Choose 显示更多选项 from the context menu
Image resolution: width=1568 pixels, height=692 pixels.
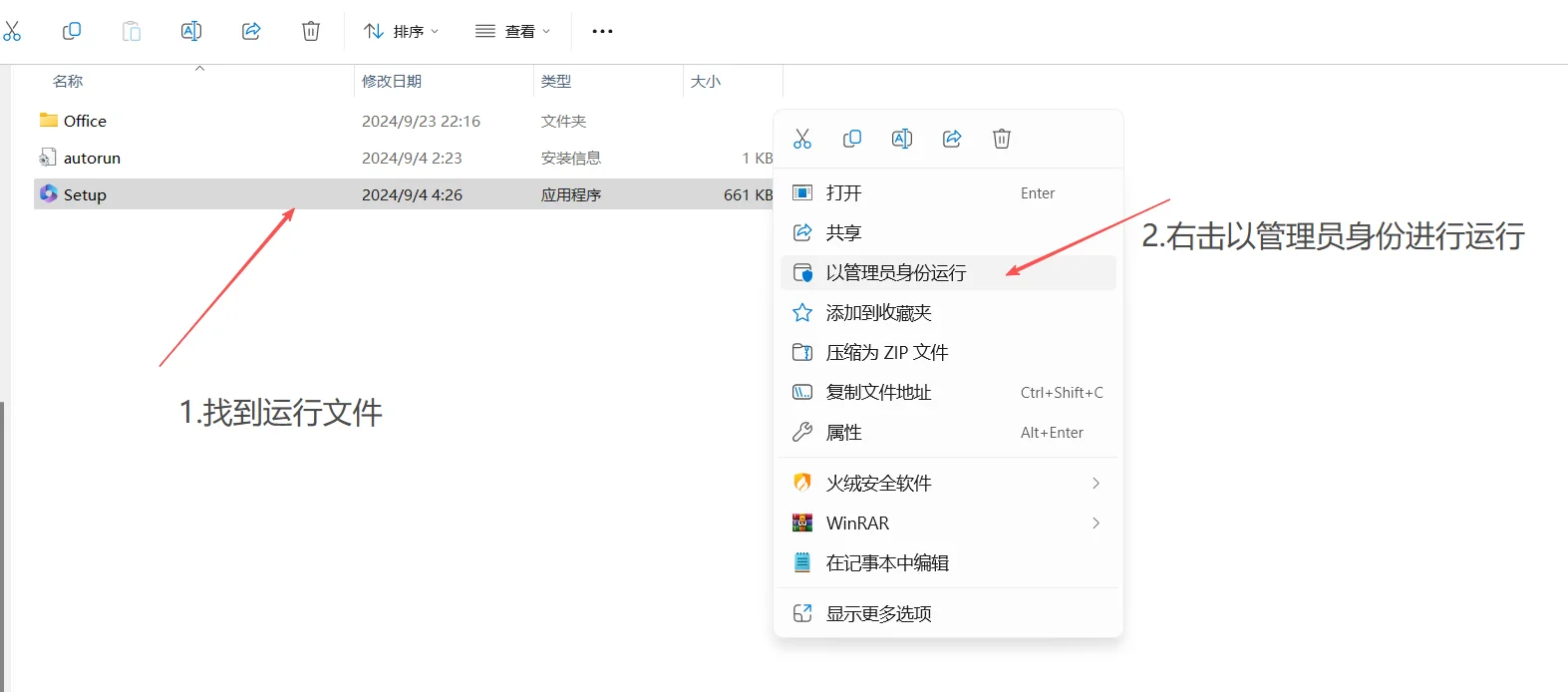pyautogui.click(x=948, y=613)
